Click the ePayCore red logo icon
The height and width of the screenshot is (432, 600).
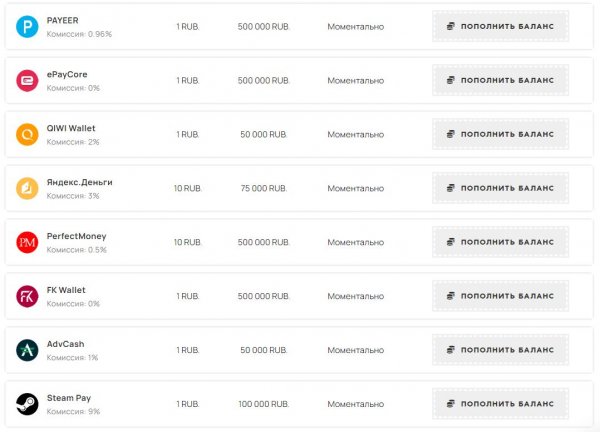click(x=27, y=80)
